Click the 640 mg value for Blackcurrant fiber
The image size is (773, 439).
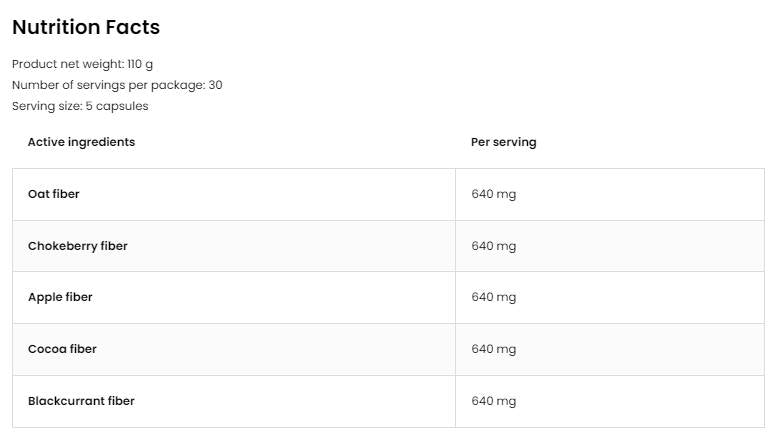pyautogui.click(x=493, y=401)
